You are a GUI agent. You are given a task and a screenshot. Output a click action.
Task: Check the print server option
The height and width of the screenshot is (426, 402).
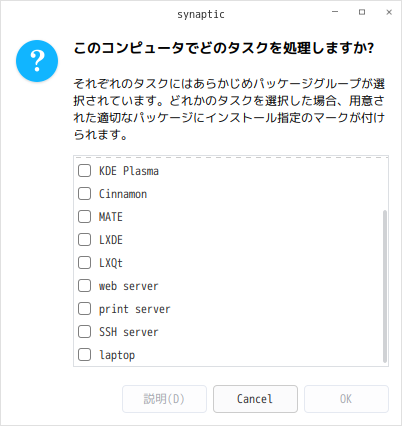pos(84,309)
